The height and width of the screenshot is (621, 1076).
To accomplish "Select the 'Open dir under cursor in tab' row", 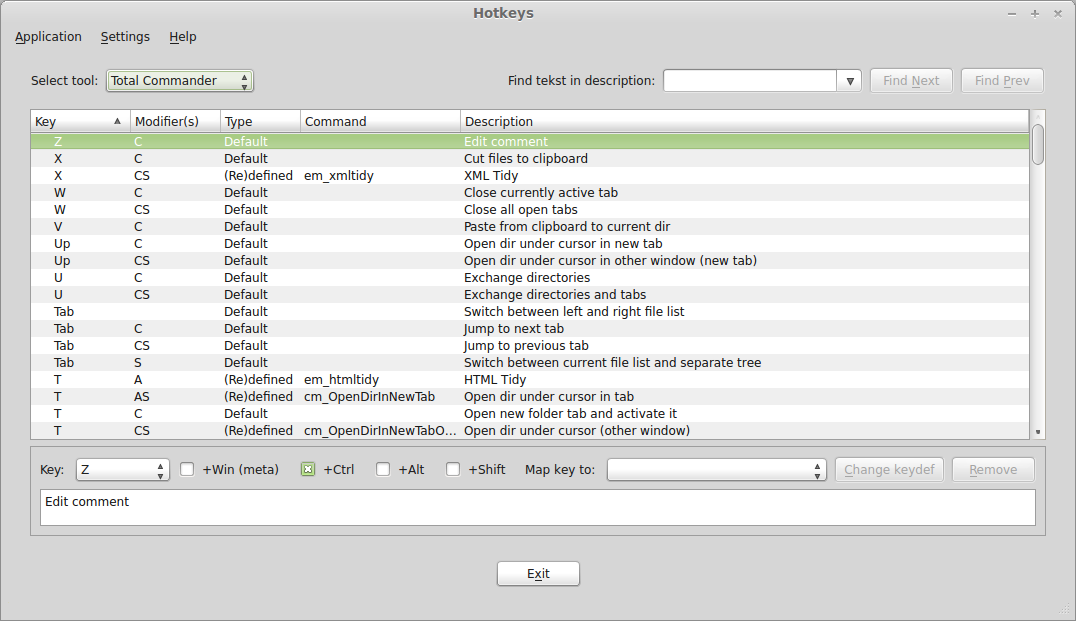I will pyautogui.click(x=530, y=397).
